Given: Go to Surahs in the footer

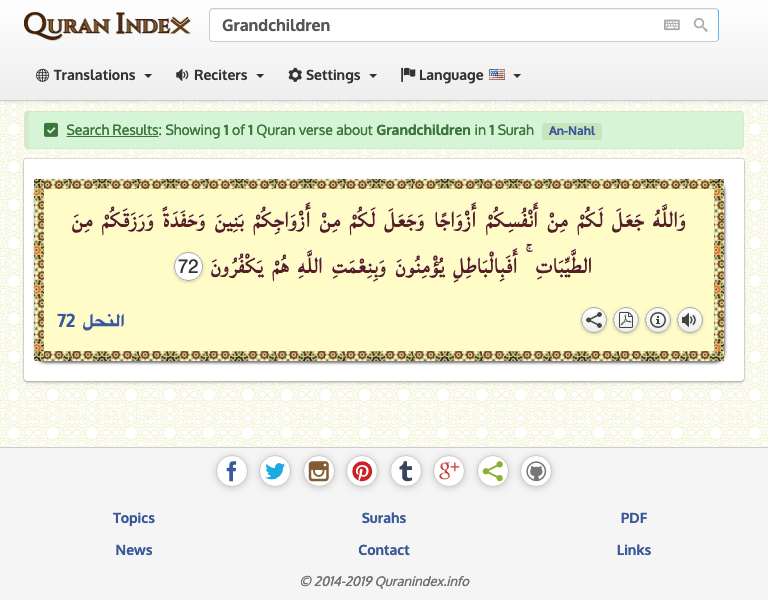Looking at the screenshot, I should tap(384, 518).
